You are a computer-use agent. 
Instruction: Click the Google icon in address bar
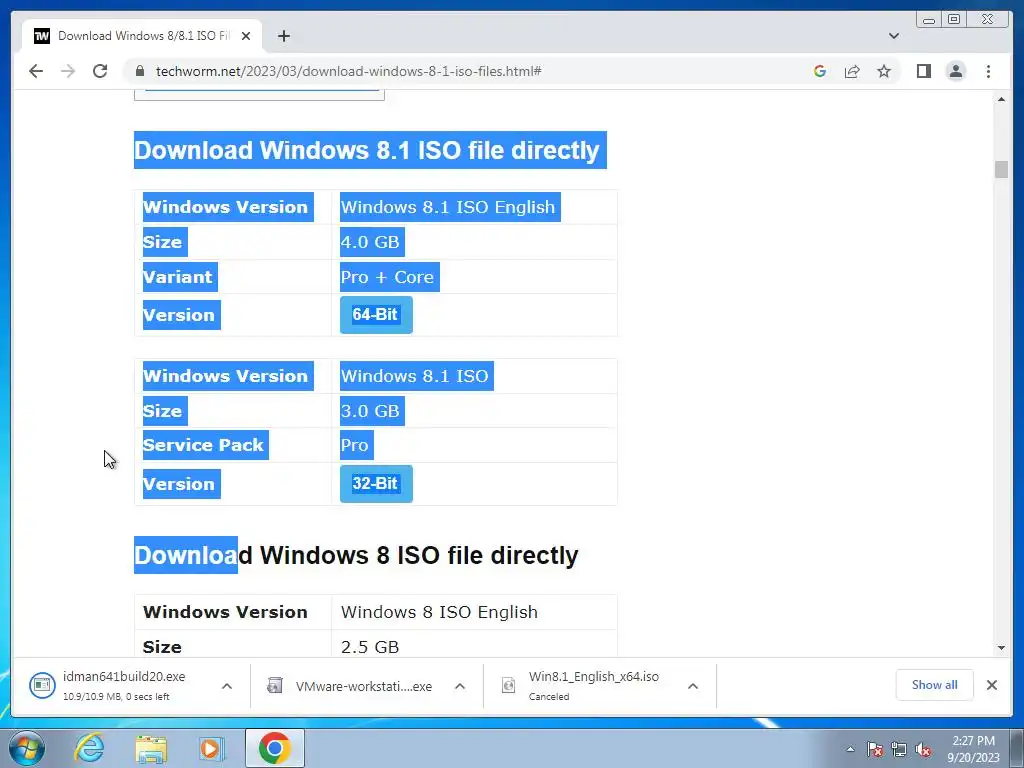click(x=820, y=71)
